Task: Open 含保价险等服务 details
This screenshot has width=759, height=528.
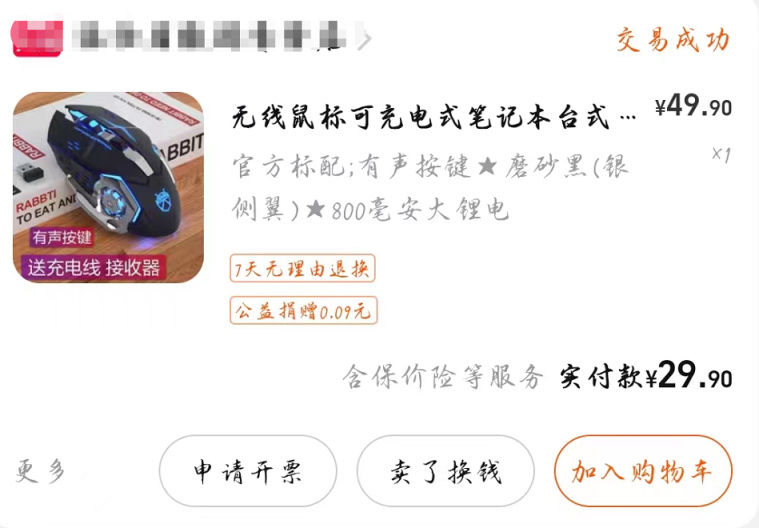Action: pos(443,377)
